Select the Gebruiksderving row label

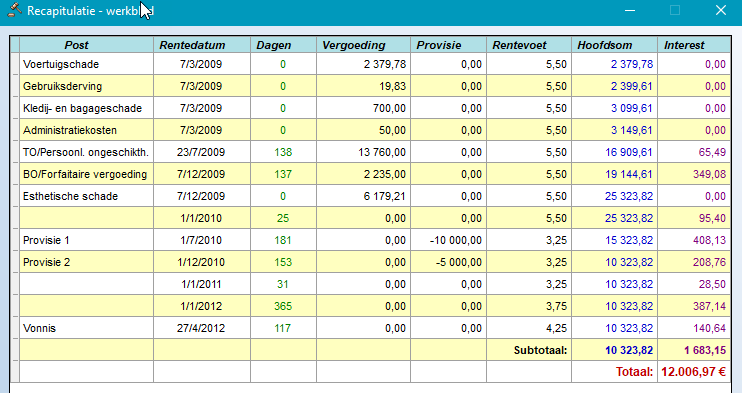[x=62, y=86]
